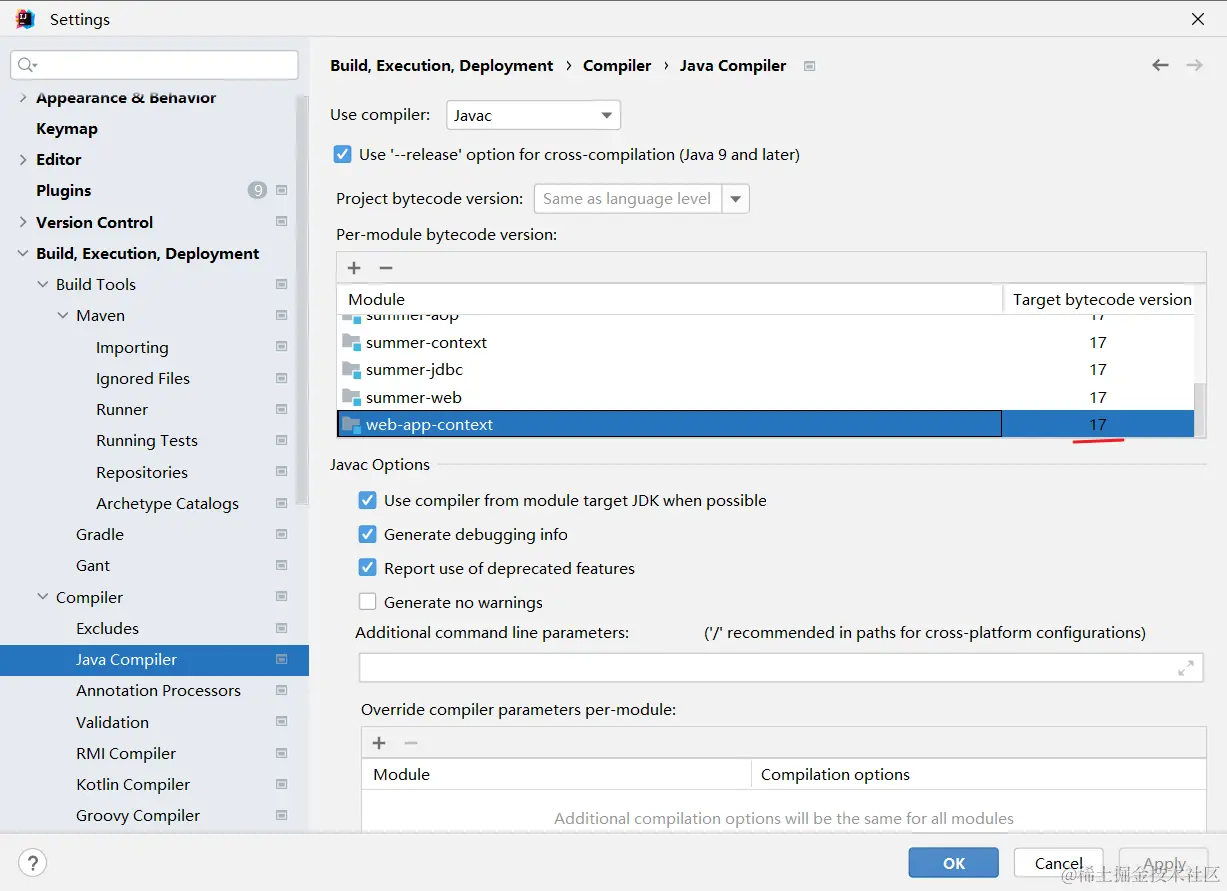This screenshot has width=1227, height=891.
Task: Click the module table vertical scrollbar
Action: 1200,409
